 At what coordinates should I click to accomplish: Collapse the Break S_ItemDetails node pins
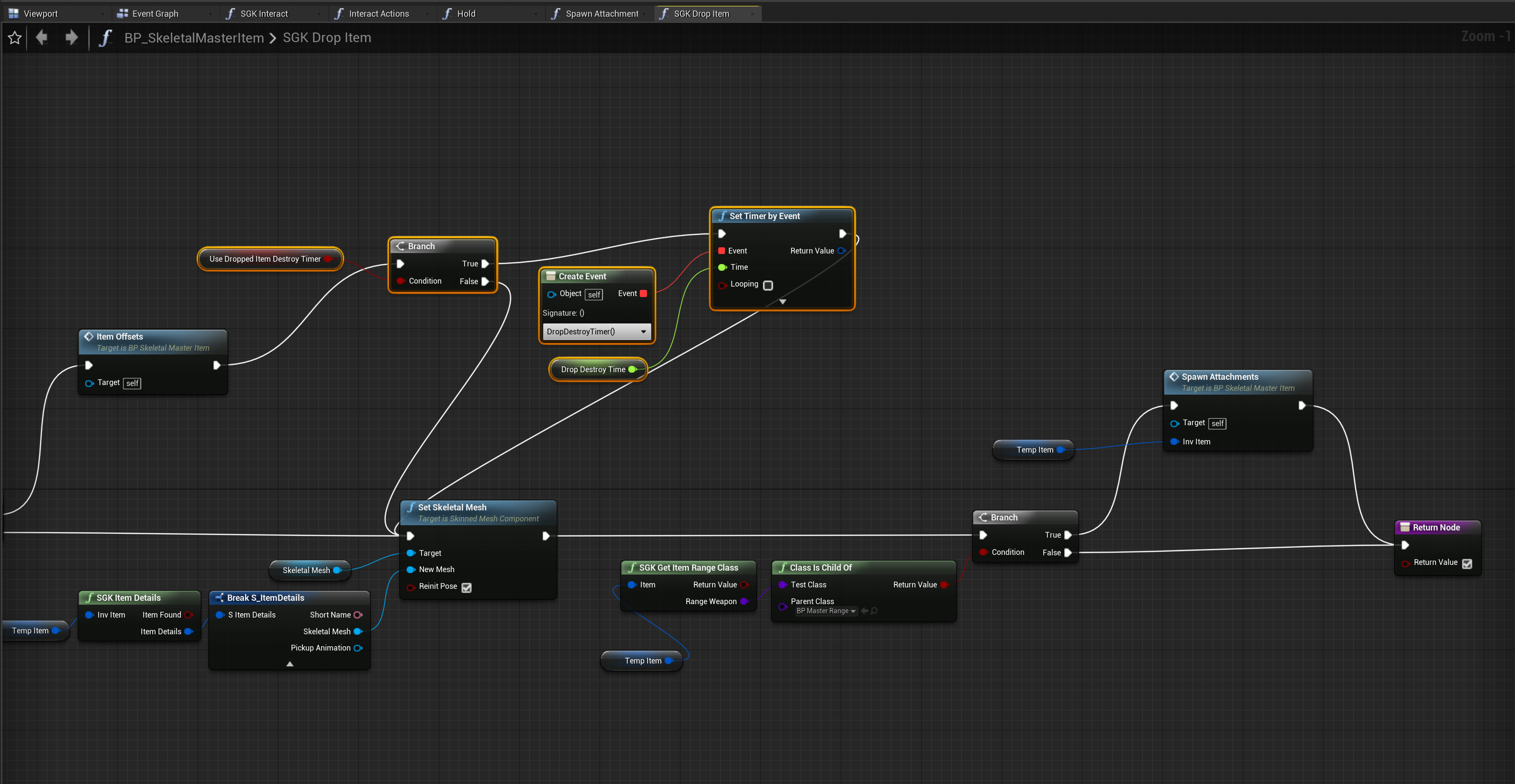tap(290, 664)
